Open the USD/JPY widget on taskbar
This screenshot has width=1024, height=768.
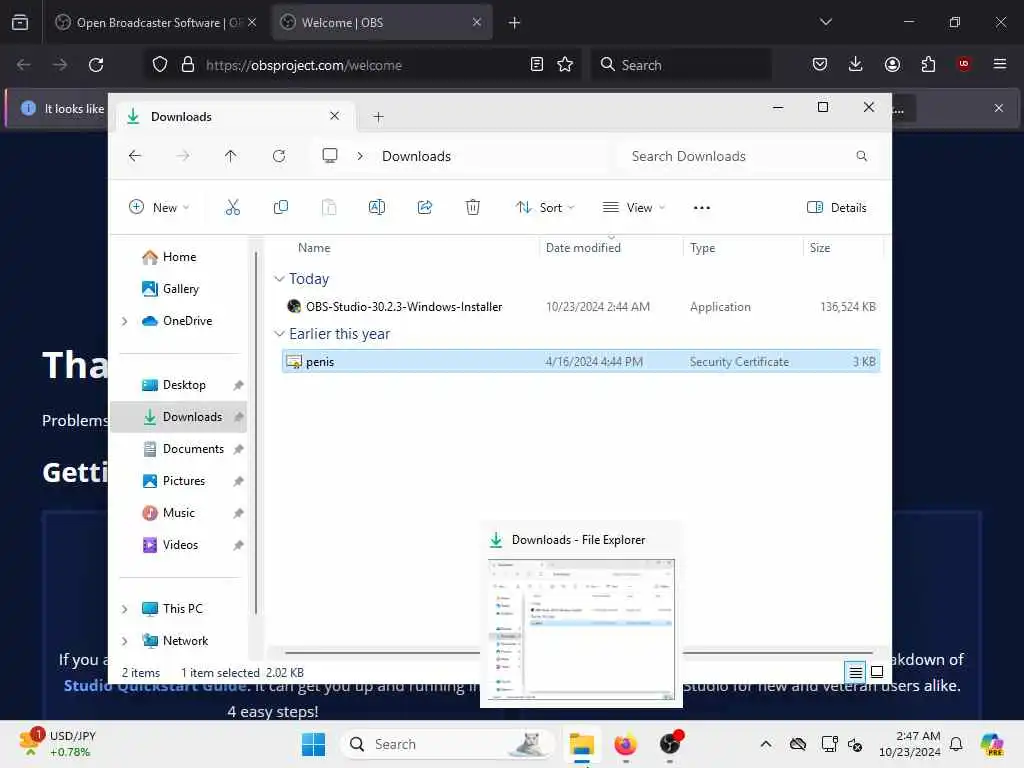click(57, 743)
